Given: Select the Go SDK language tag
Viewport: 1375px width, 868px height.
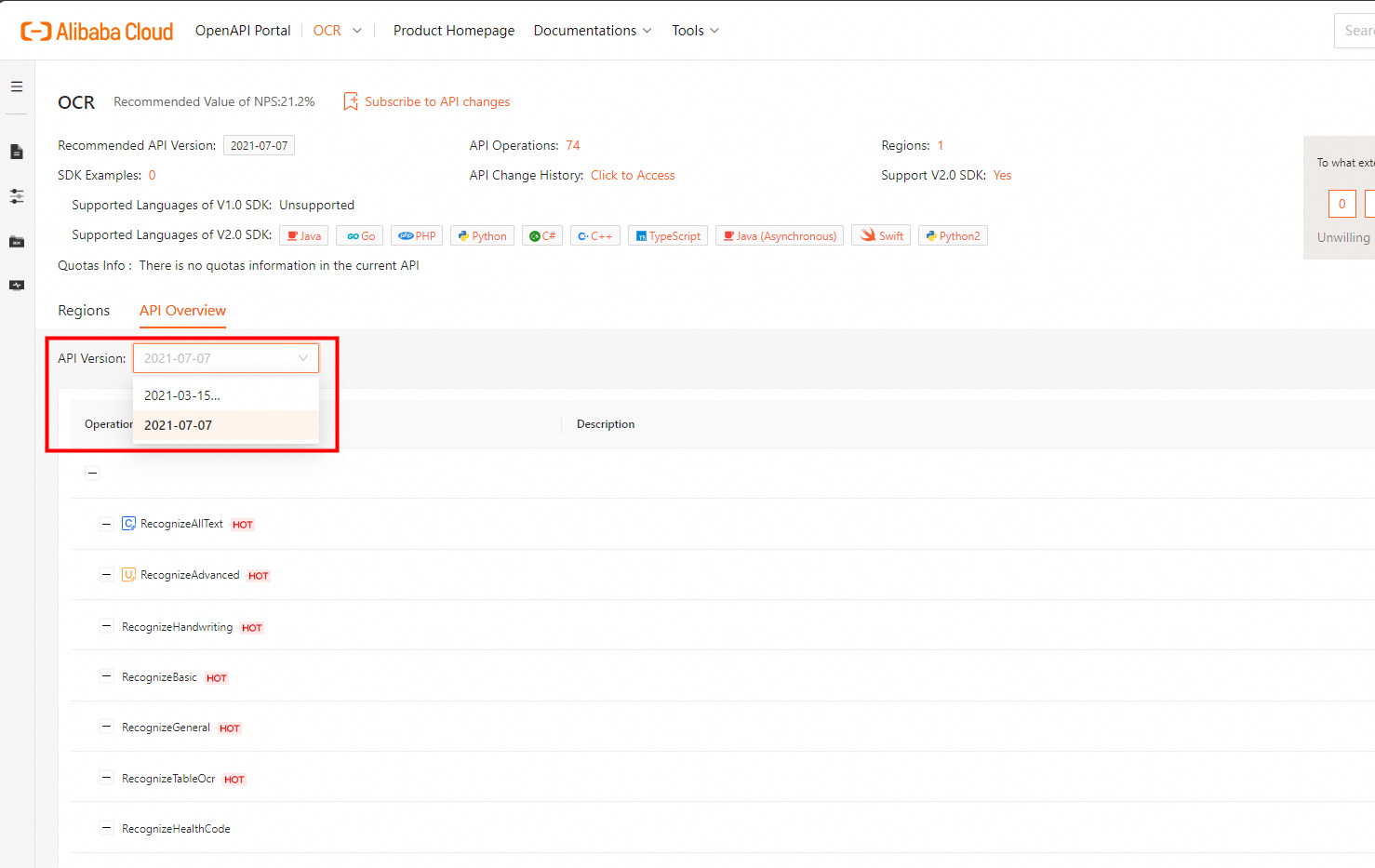Looking at the screenshot, I should tap(360, 236).
